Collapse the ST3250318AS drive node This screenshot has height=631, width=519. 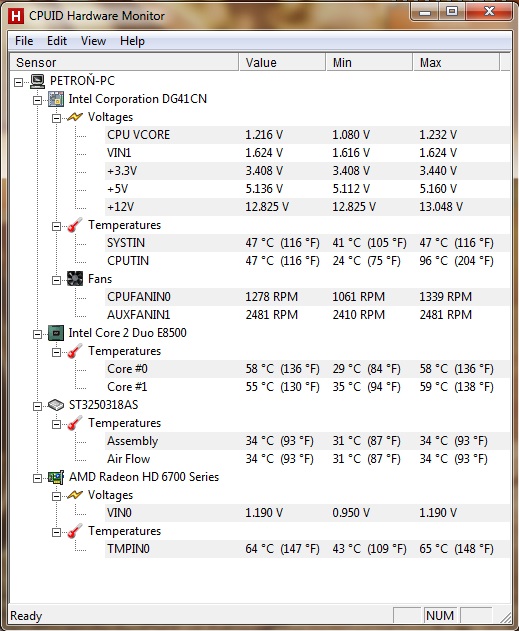(37, 406)
